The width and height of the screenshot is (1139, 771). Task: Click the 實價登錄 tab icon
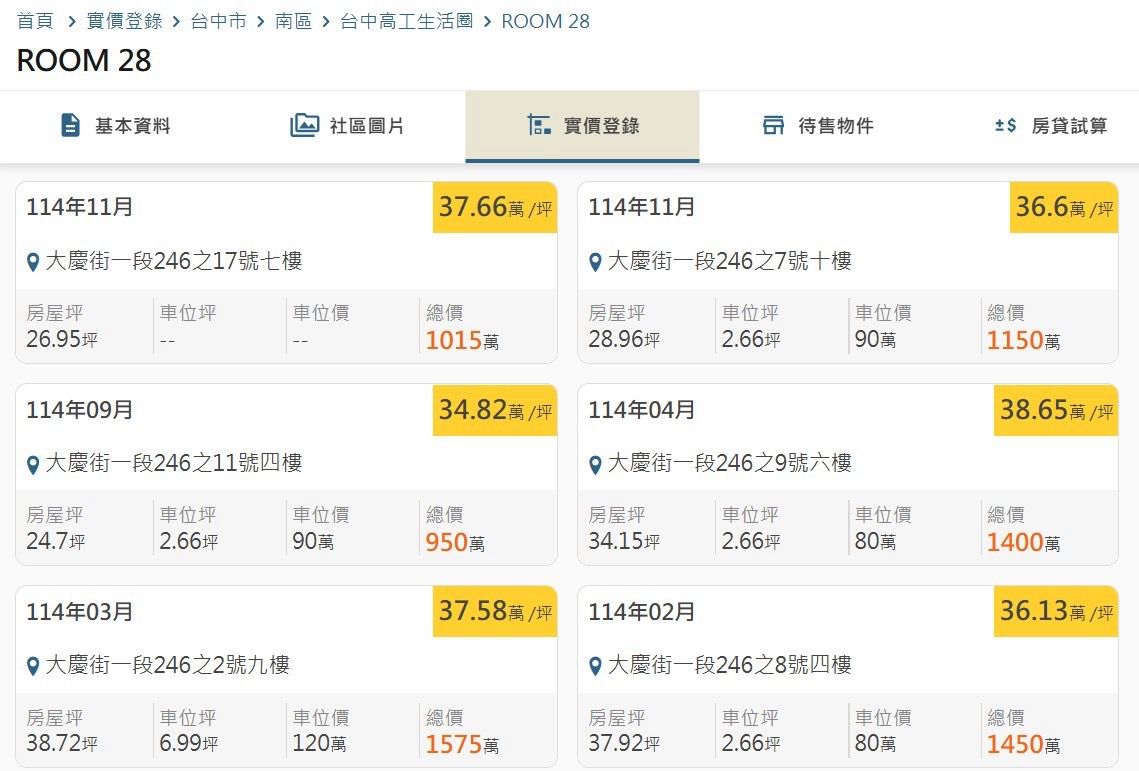(x=539, y=126)
